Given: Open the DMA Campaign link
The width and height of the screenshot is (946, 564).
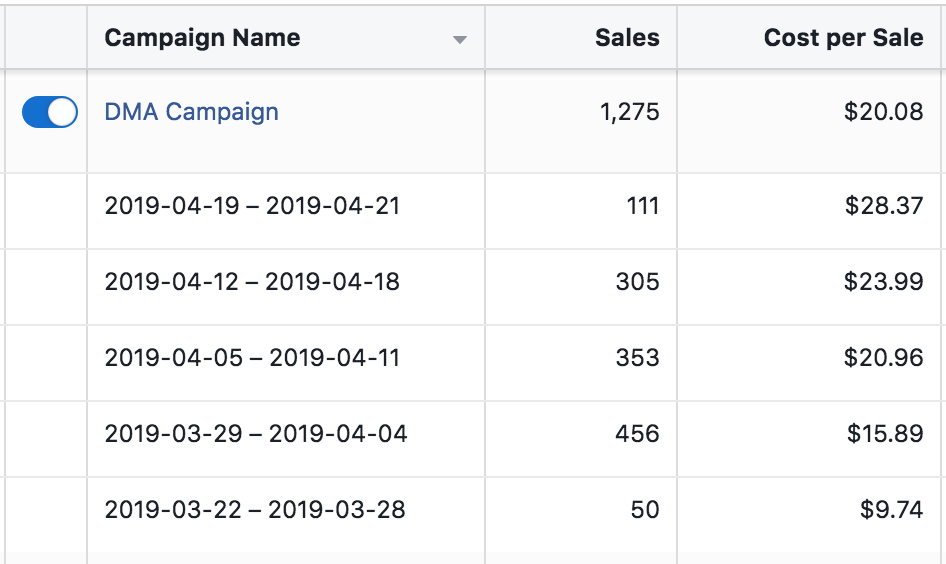Looking at the screenshot, I should [191, 112].
